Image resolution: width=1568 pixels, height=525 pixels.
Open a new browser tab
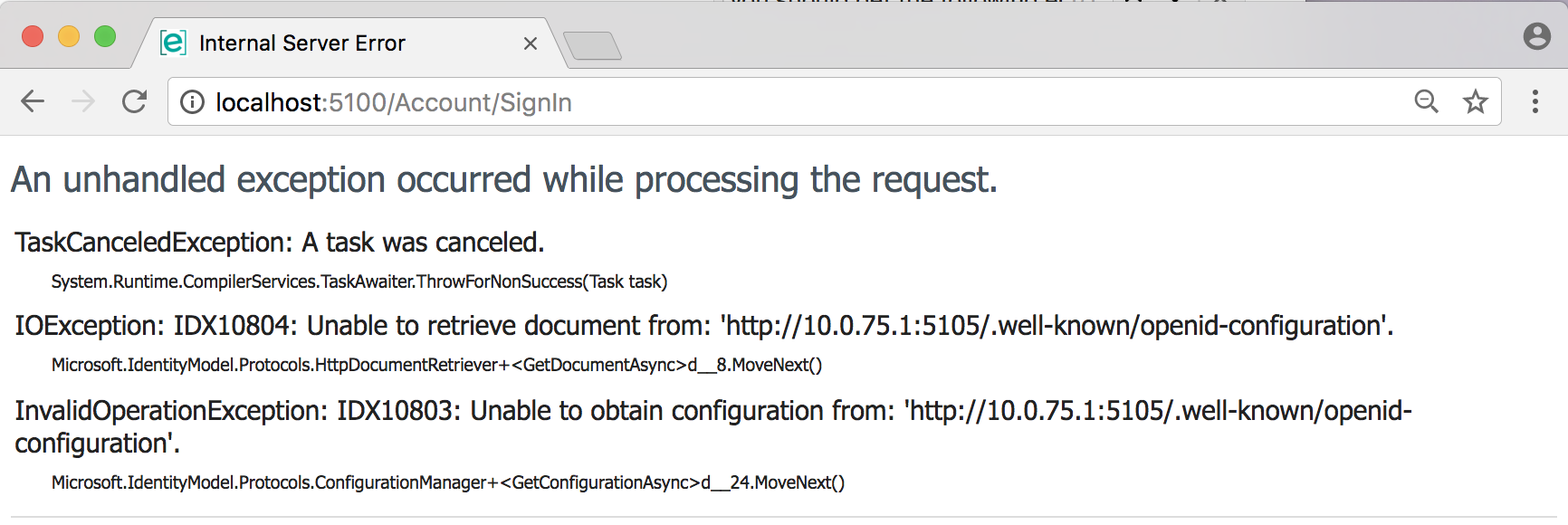pos(592,45)
